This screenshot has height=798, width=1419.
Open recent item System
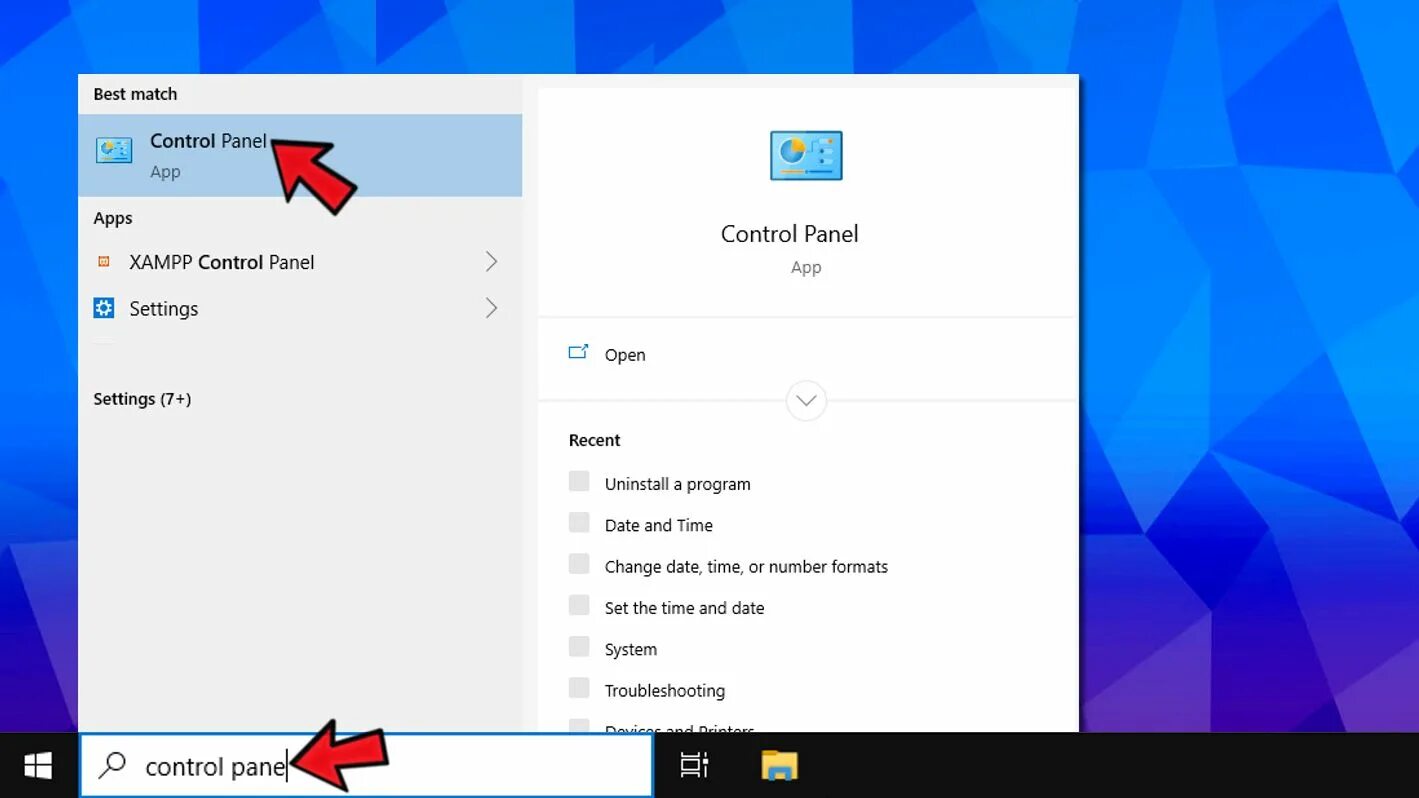[x=631, y=650]
